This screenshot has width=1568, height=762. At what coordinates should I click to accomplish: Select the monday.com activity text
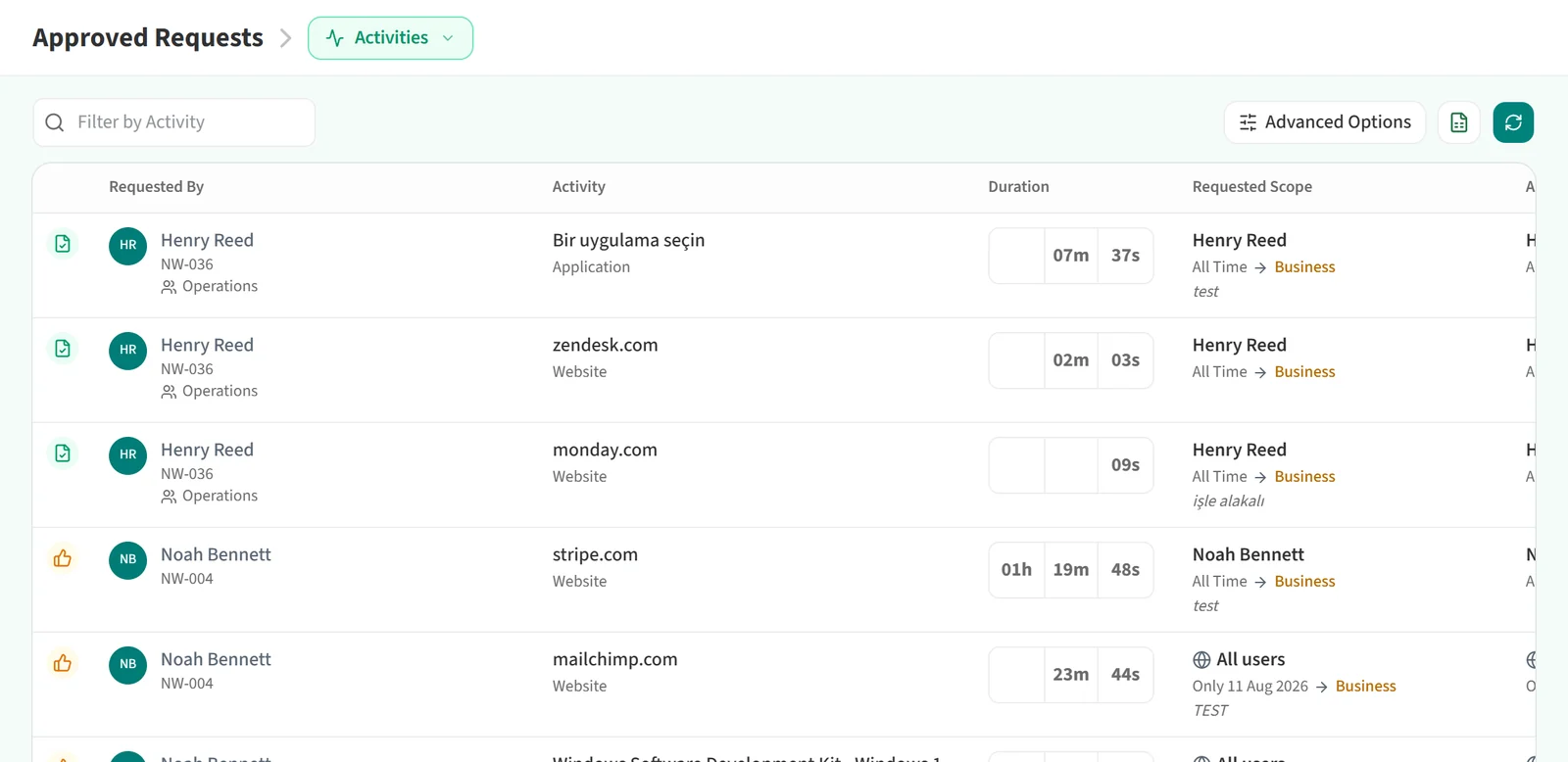point(605,450)
